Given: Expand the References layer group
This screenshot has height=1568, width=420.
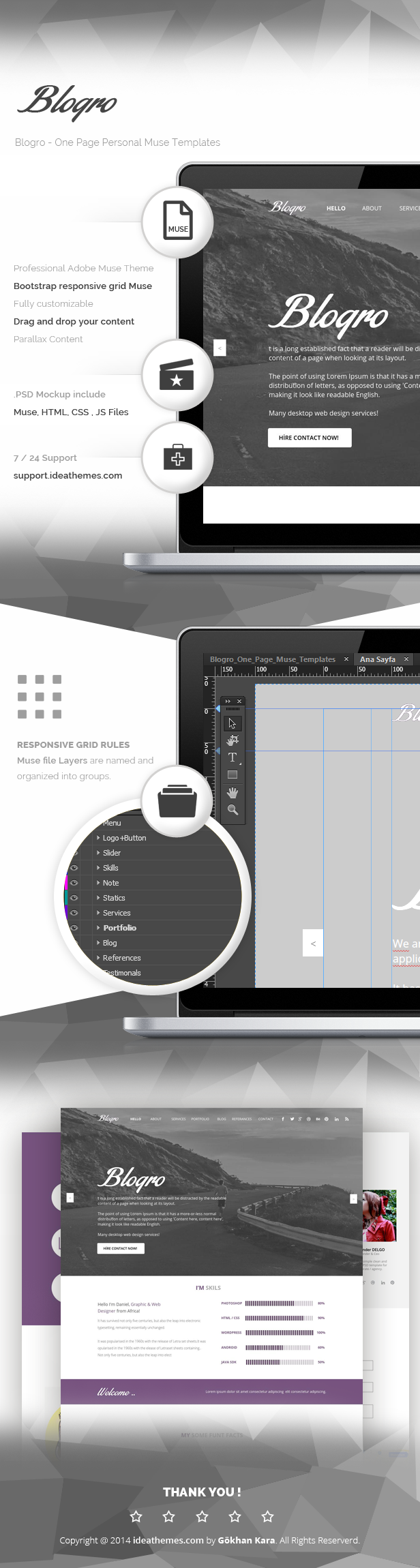Looking at the screenshot, I should [98, 958].
